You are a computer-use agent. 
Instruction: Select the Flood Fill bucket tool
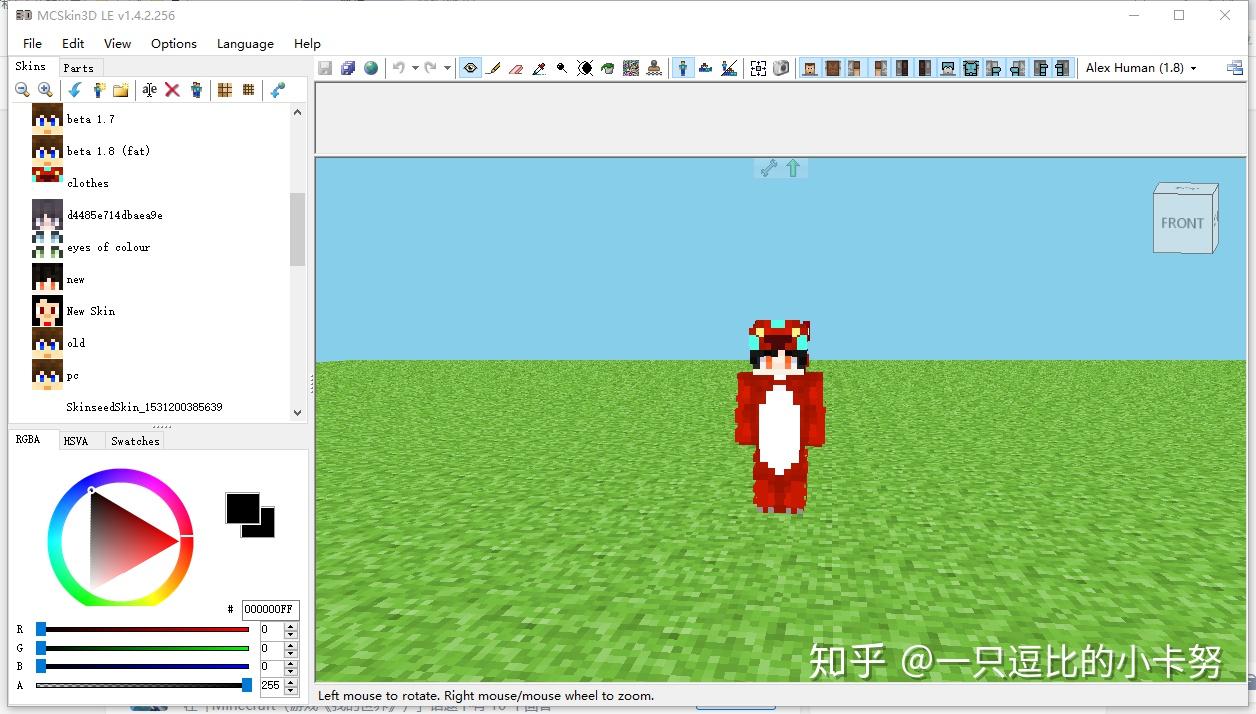click(x=608, y=68)
